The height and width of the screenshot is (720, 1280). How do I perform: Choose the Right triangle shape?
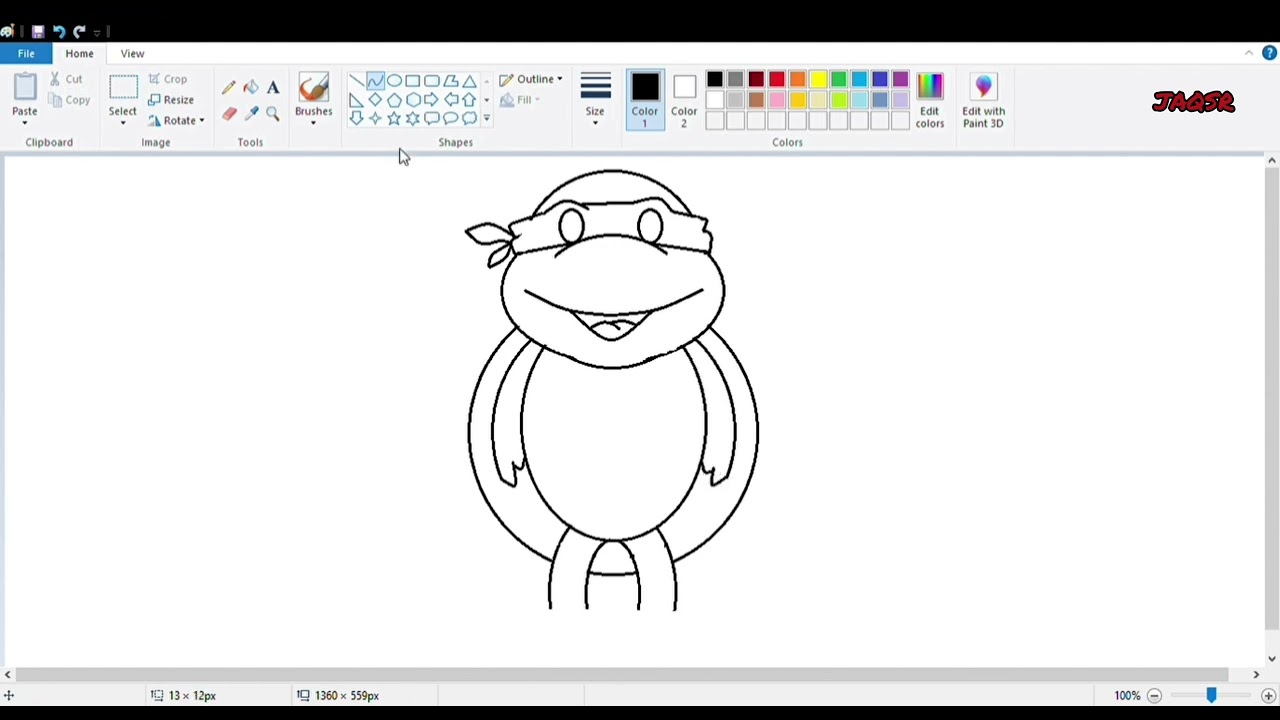point(356,100)
